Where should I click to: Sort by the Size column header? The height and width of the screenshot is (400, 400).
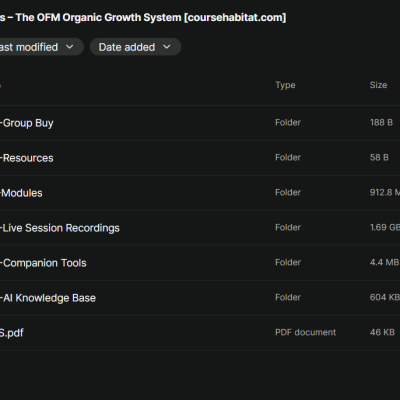click(378, 85)
